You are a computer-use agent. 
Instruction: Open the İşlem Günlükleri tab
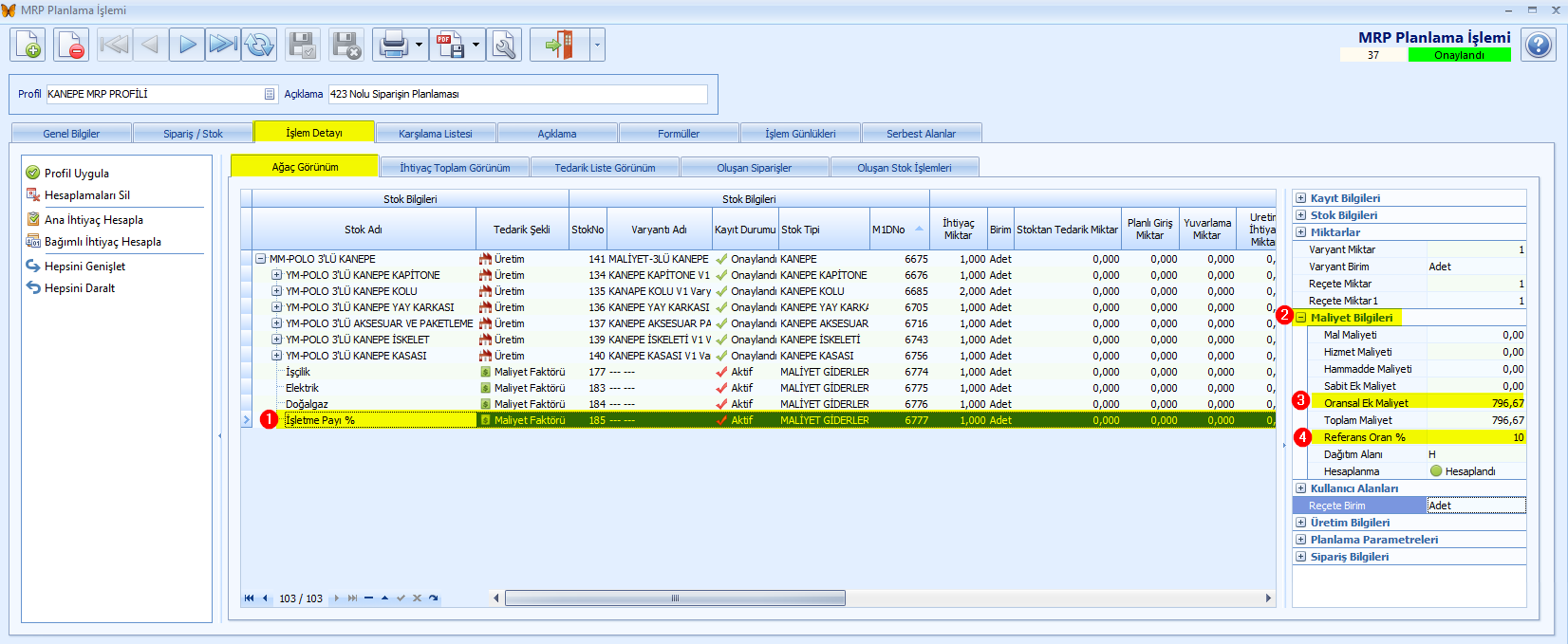800,134
